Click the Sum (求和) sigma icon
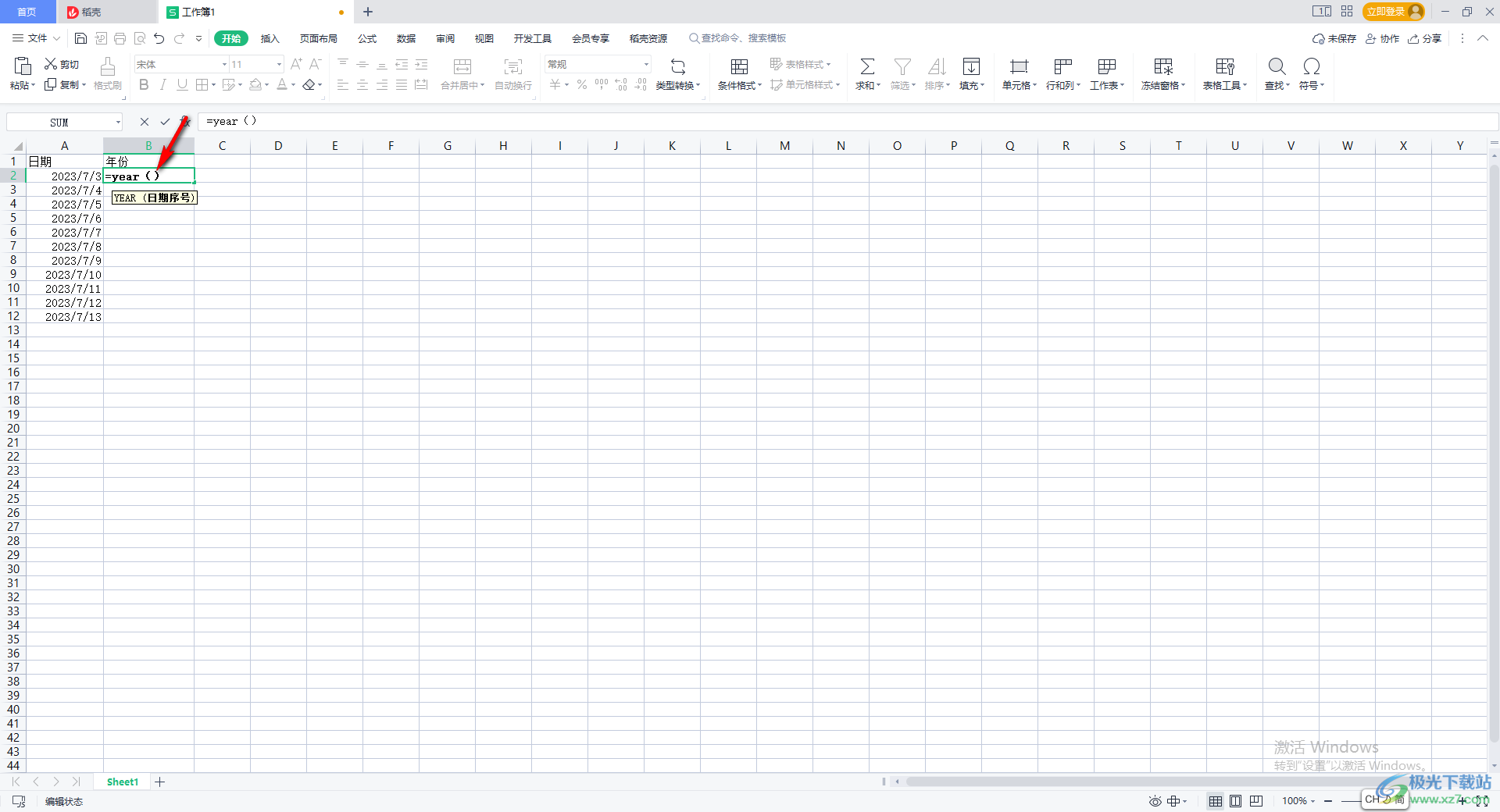The image size is (1500, 812). pyautogui.click(x=867, y=66)
